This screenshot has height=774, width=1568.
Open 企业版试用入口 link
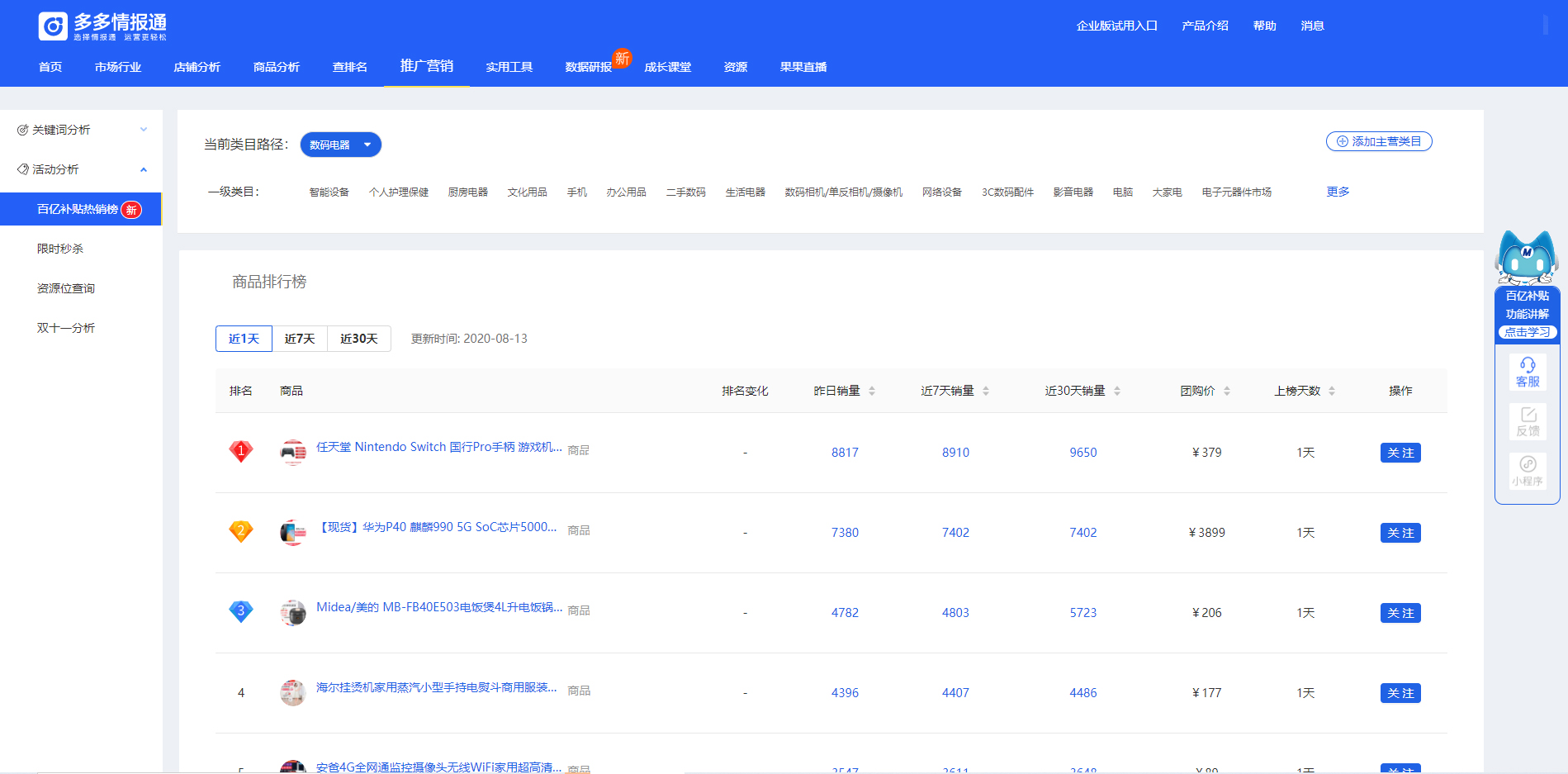coord(1117,26)
